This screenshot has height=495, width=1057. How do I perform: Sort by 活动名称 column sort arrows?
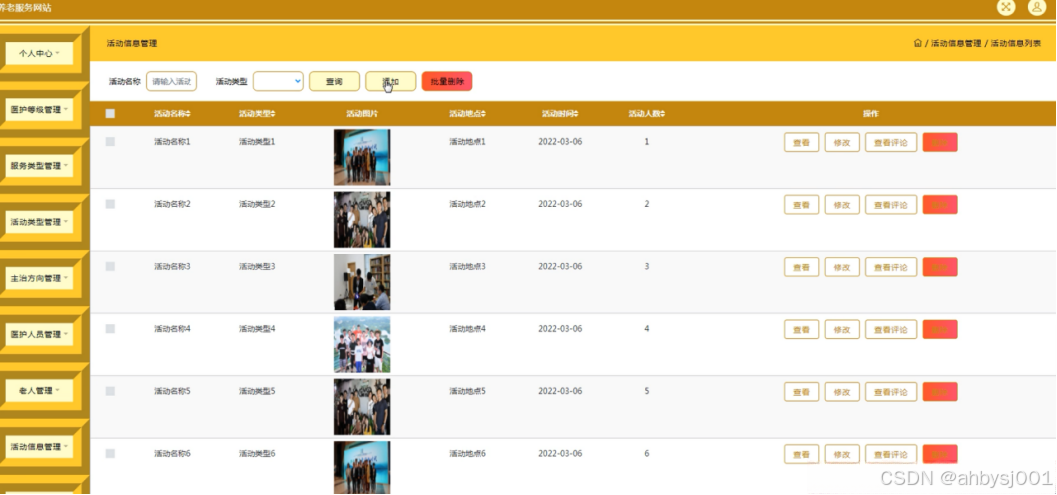(x=189, y=113)
